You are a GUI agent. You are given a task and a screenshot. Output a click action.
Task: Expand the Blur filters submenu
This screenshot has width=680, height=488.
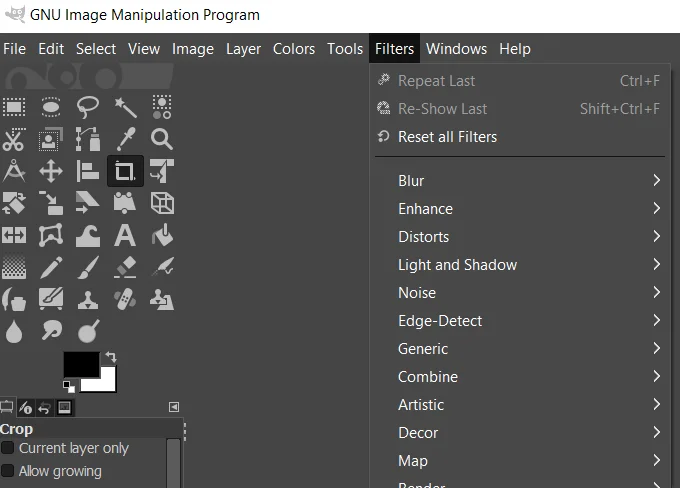[x=520, y=180]
